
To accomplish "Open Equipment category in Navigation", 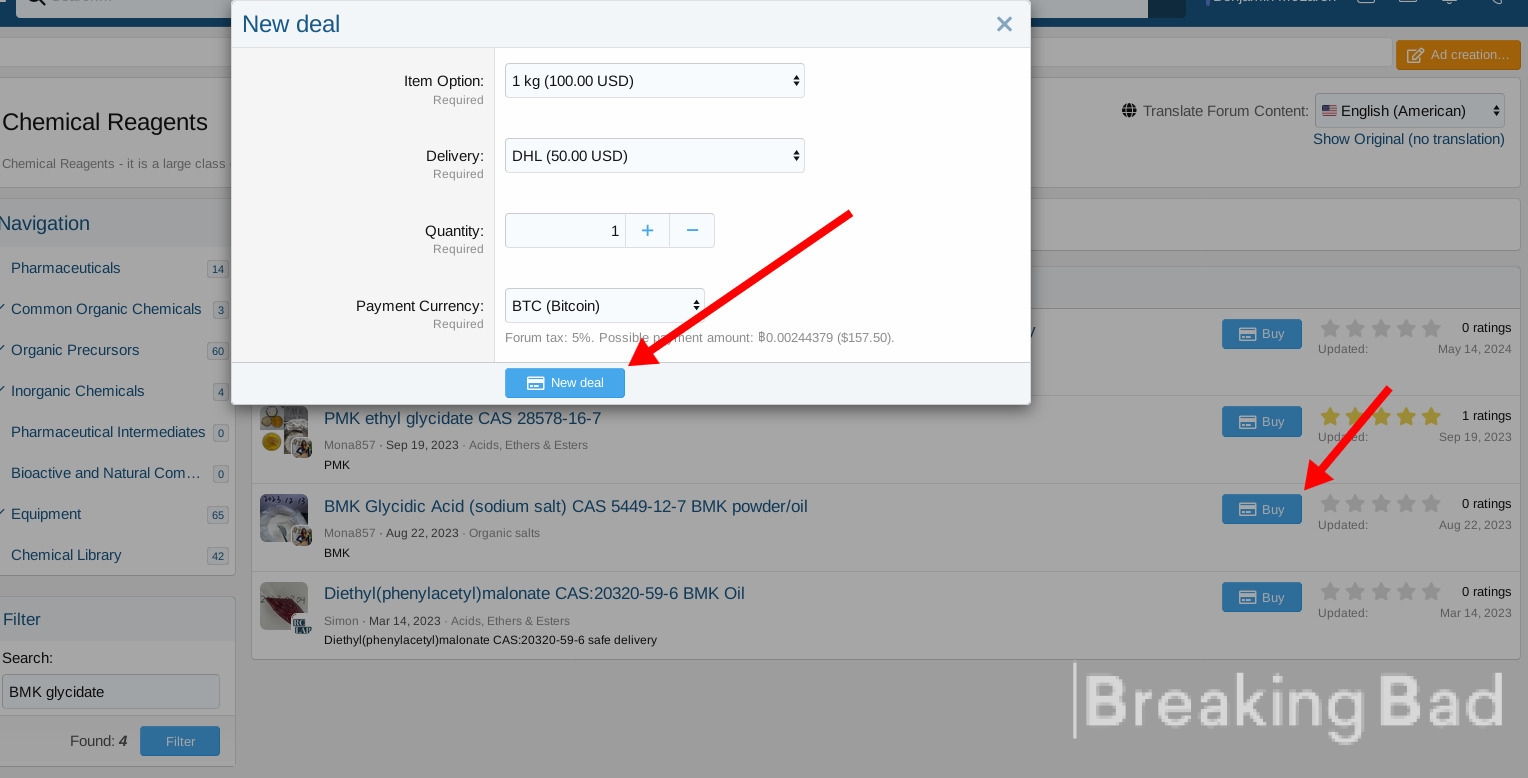I will coord(46,514).
